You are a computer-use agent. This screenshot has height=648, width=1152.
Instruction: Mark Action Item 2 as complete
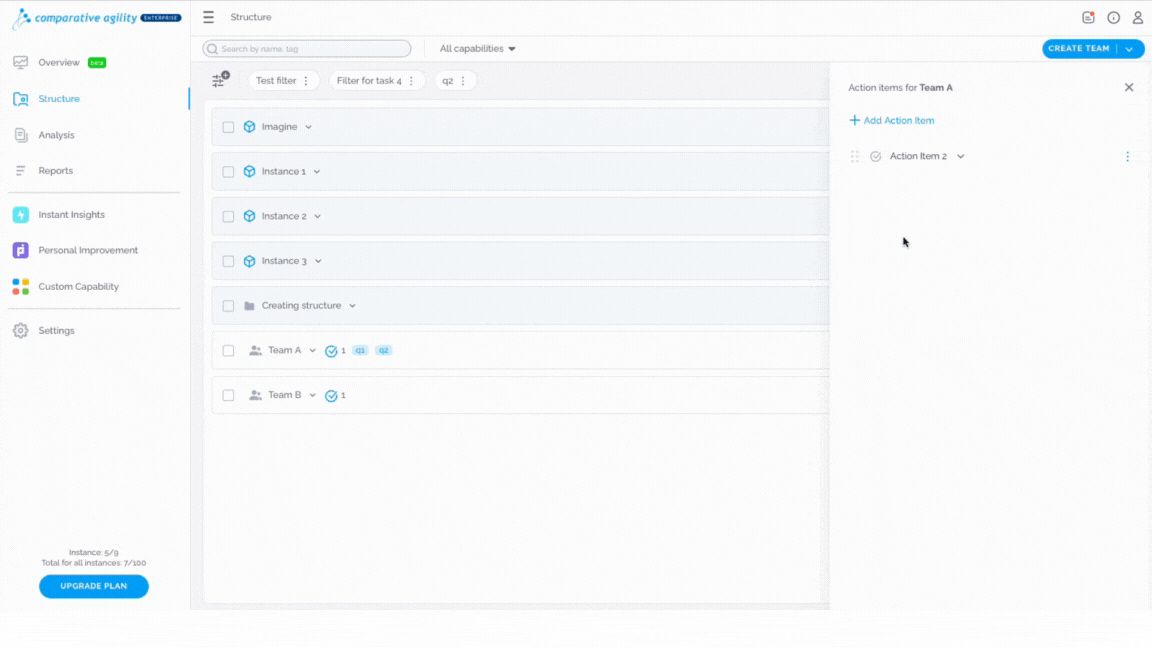[x=876, y=156]
